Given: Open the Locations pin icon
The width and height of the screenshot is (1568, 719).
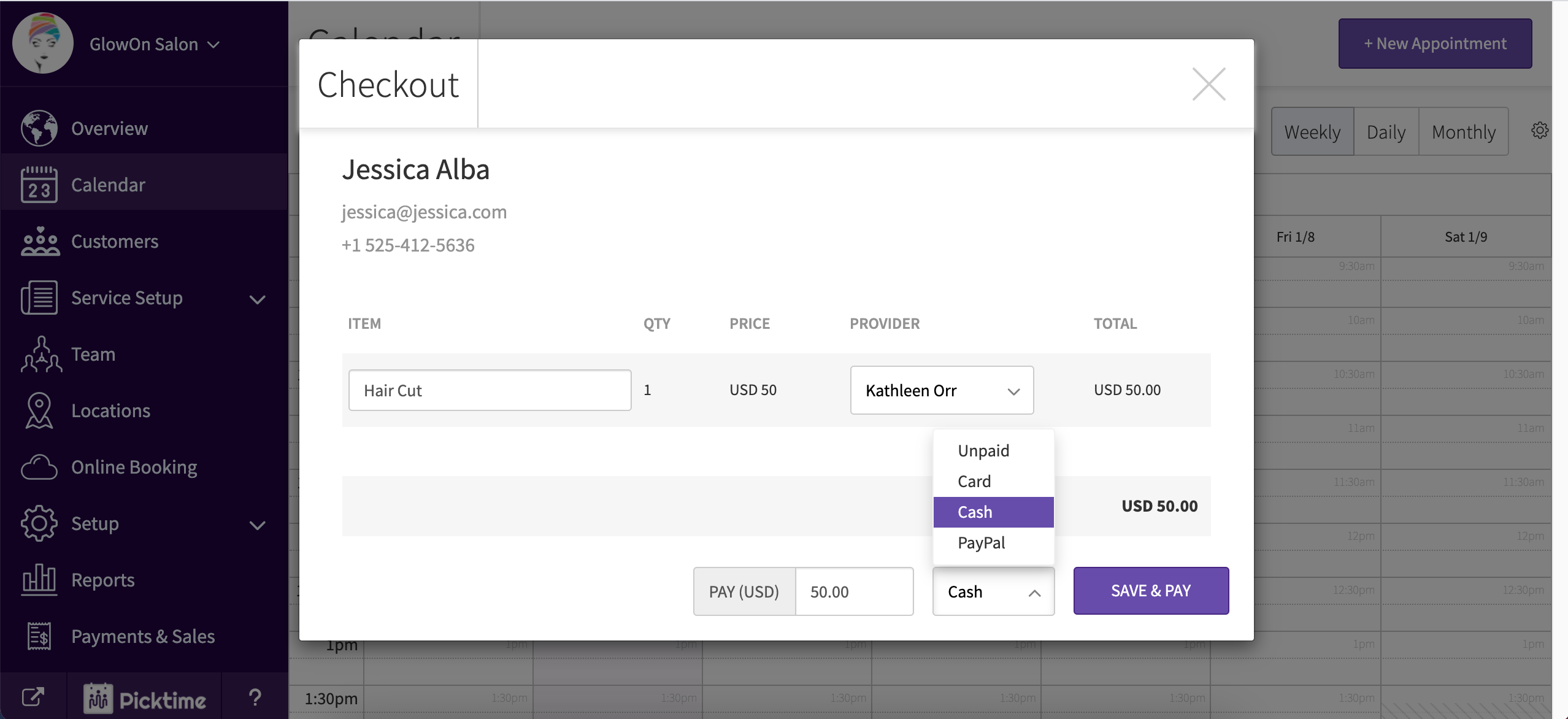Looking at the screenshot, I should pyautogui.click(x=39, y=410).
